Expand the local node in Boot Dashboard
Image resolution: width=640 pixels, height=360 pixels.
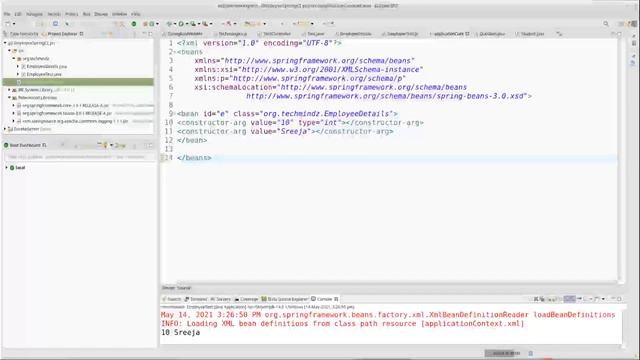coord(6,168)
